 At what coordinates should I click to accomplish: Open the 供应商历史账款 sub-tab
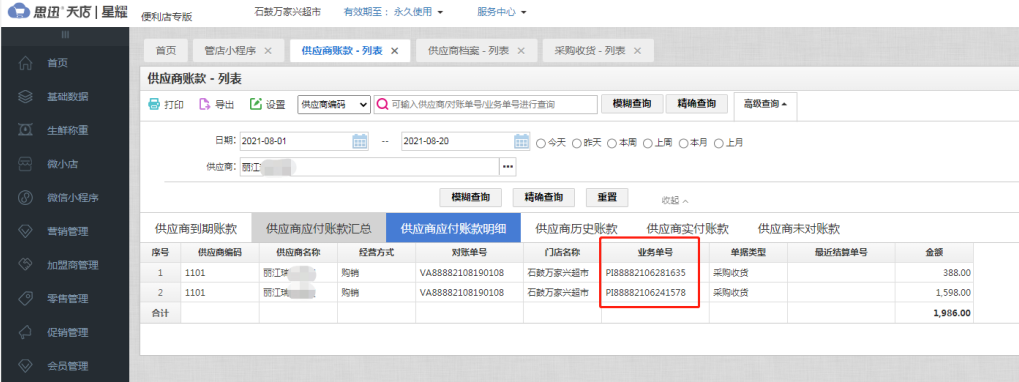tap(576, 228)
